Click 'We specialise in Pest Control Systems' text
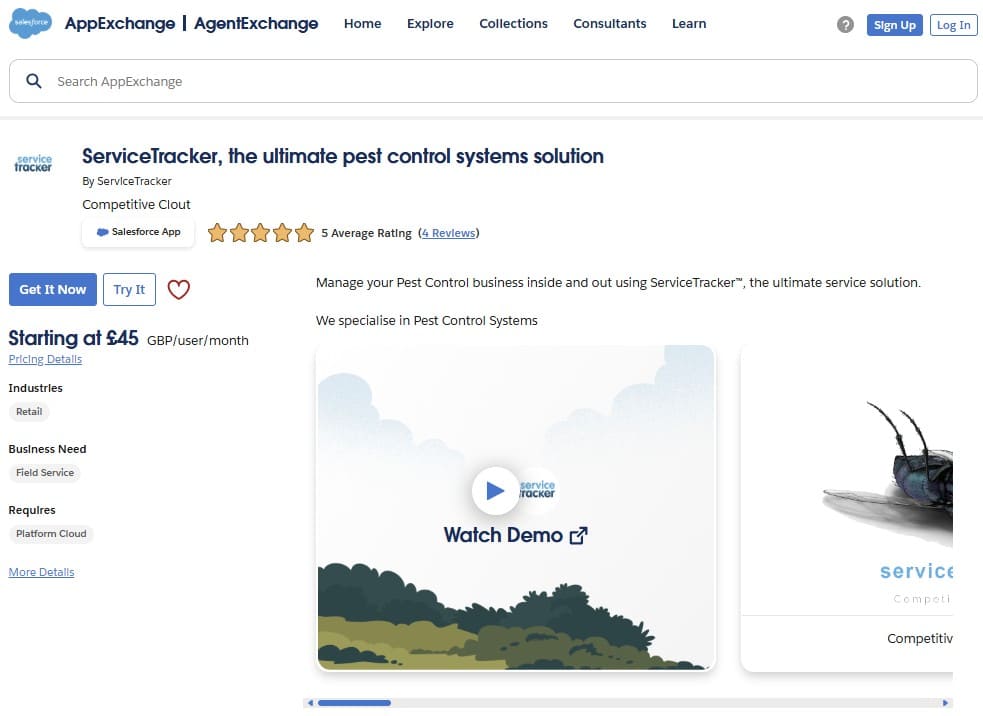 (426, 320)
